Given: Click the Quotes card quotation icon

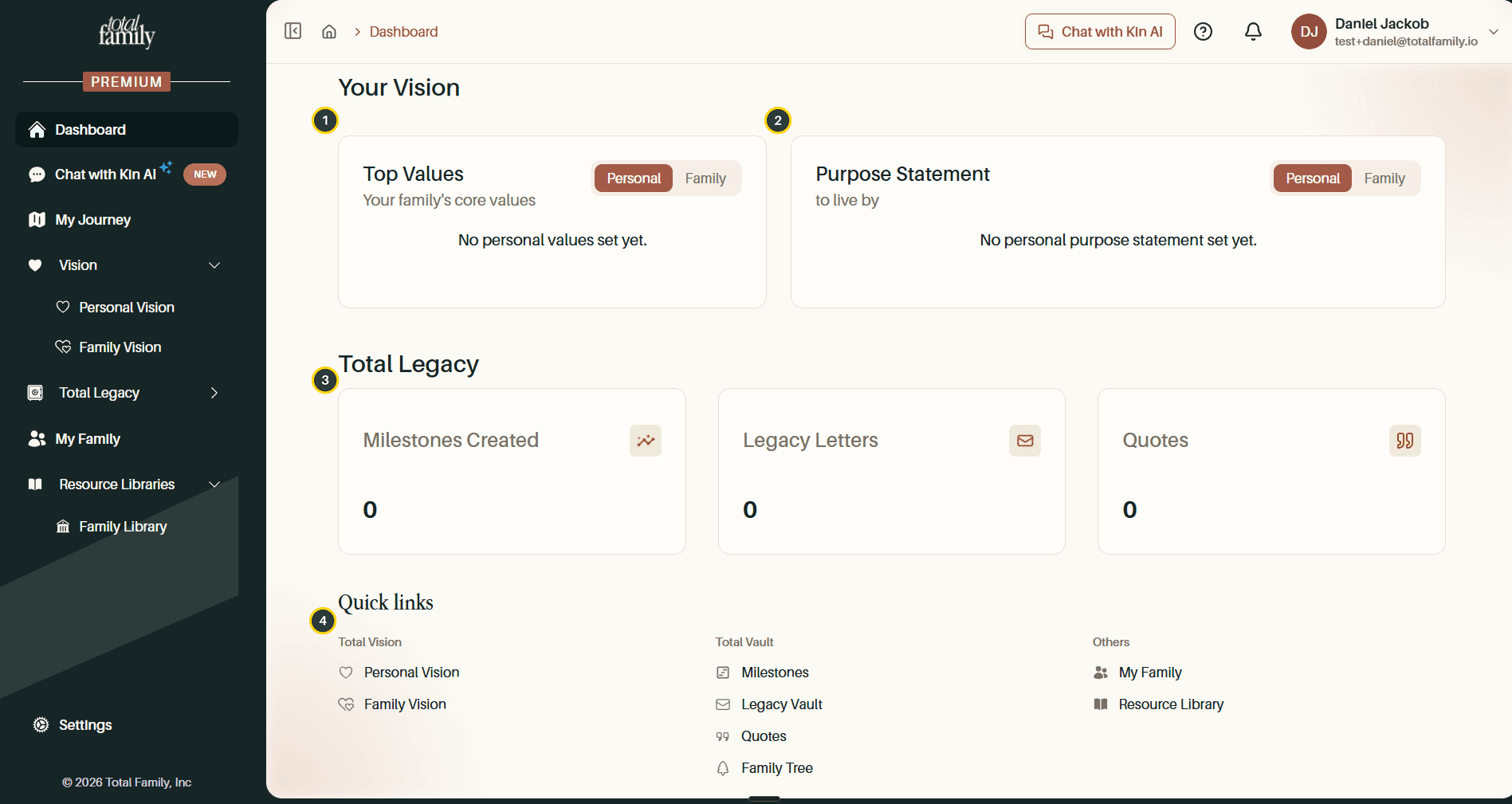Looking at the screenshot, I should (1404, 441).
